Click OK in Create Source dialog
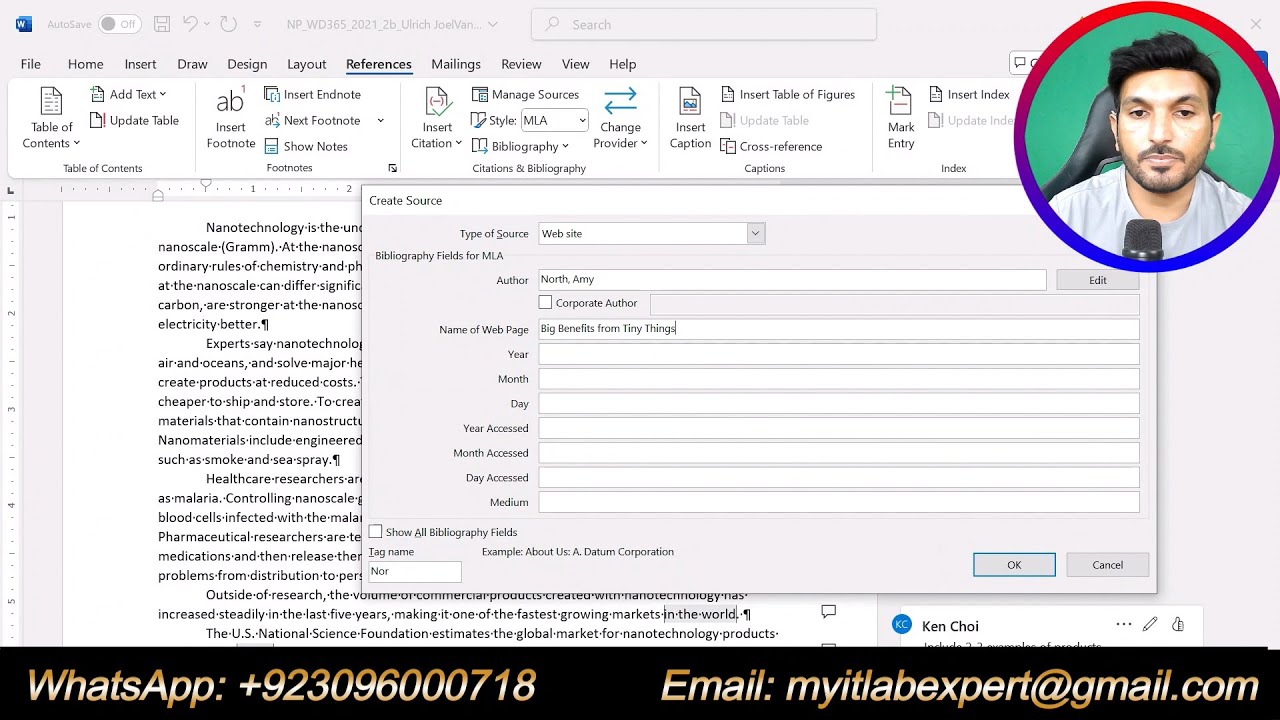This screenshot has height=720, width=1280. coord(1014,565)
